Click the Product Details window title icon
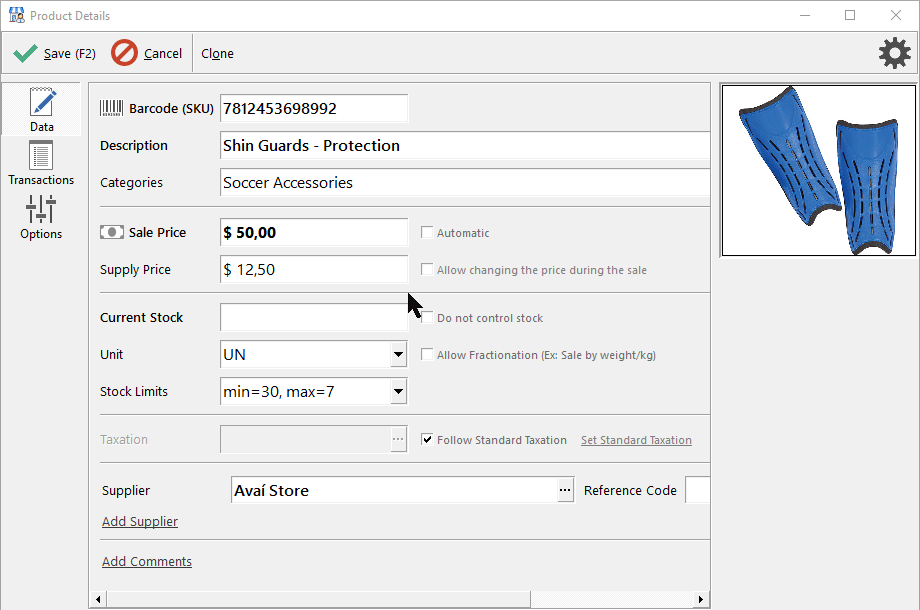The width and height of the screenshot is (920, 610). click(16, 15)
